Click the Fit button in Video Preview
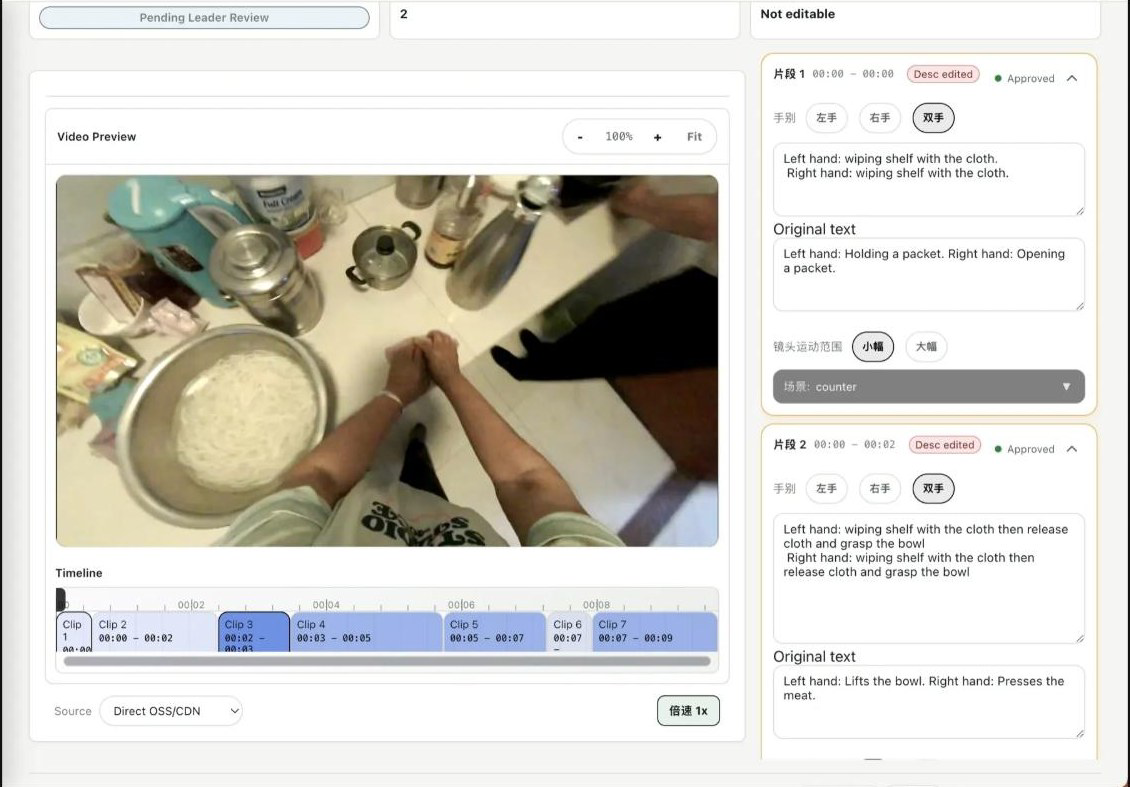The image size is (1130, 787). pyautogui.click(x=694, y=136)
